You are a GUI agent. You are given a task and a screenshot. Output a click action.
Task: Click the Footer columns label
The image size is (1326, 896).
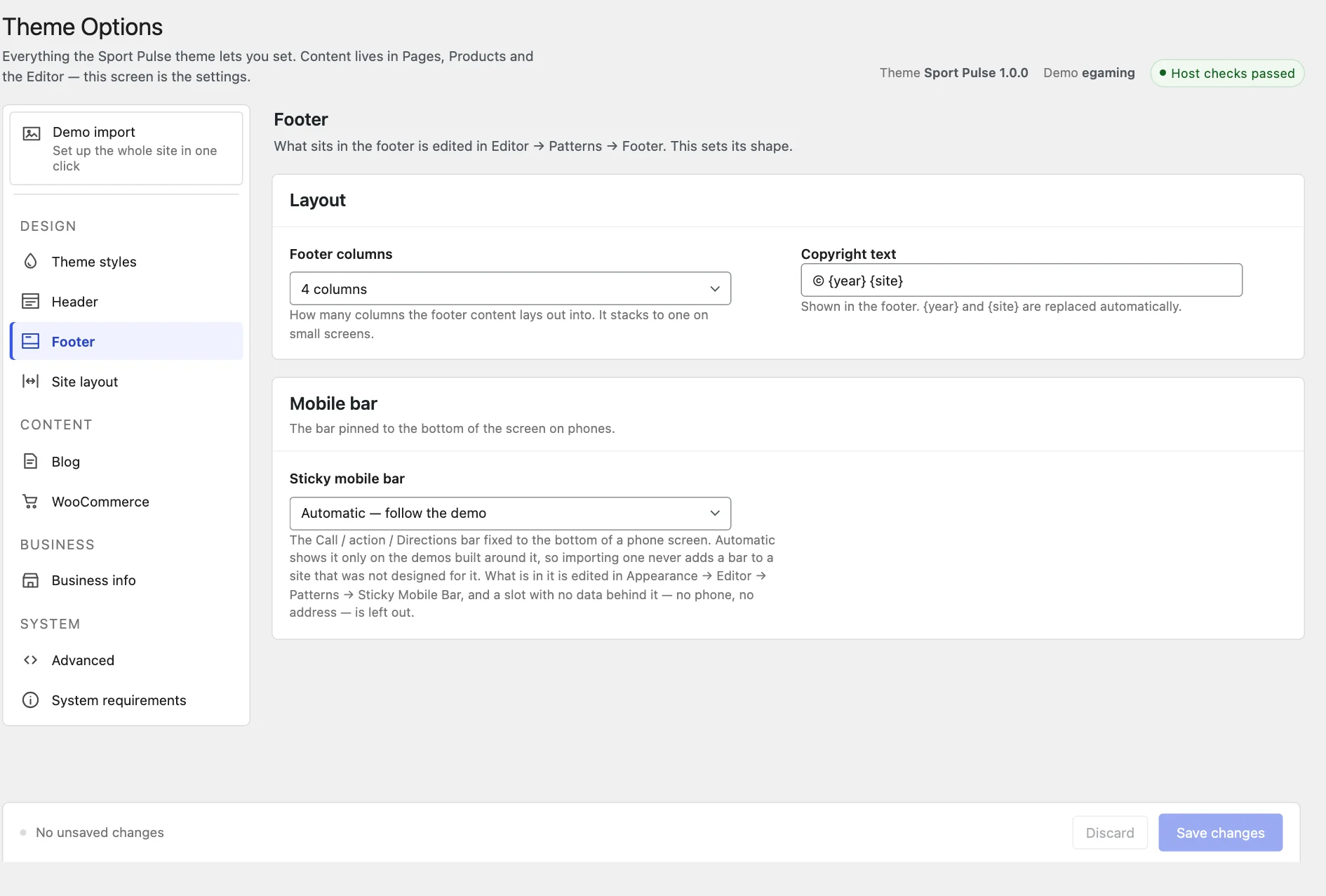point(341,254)
